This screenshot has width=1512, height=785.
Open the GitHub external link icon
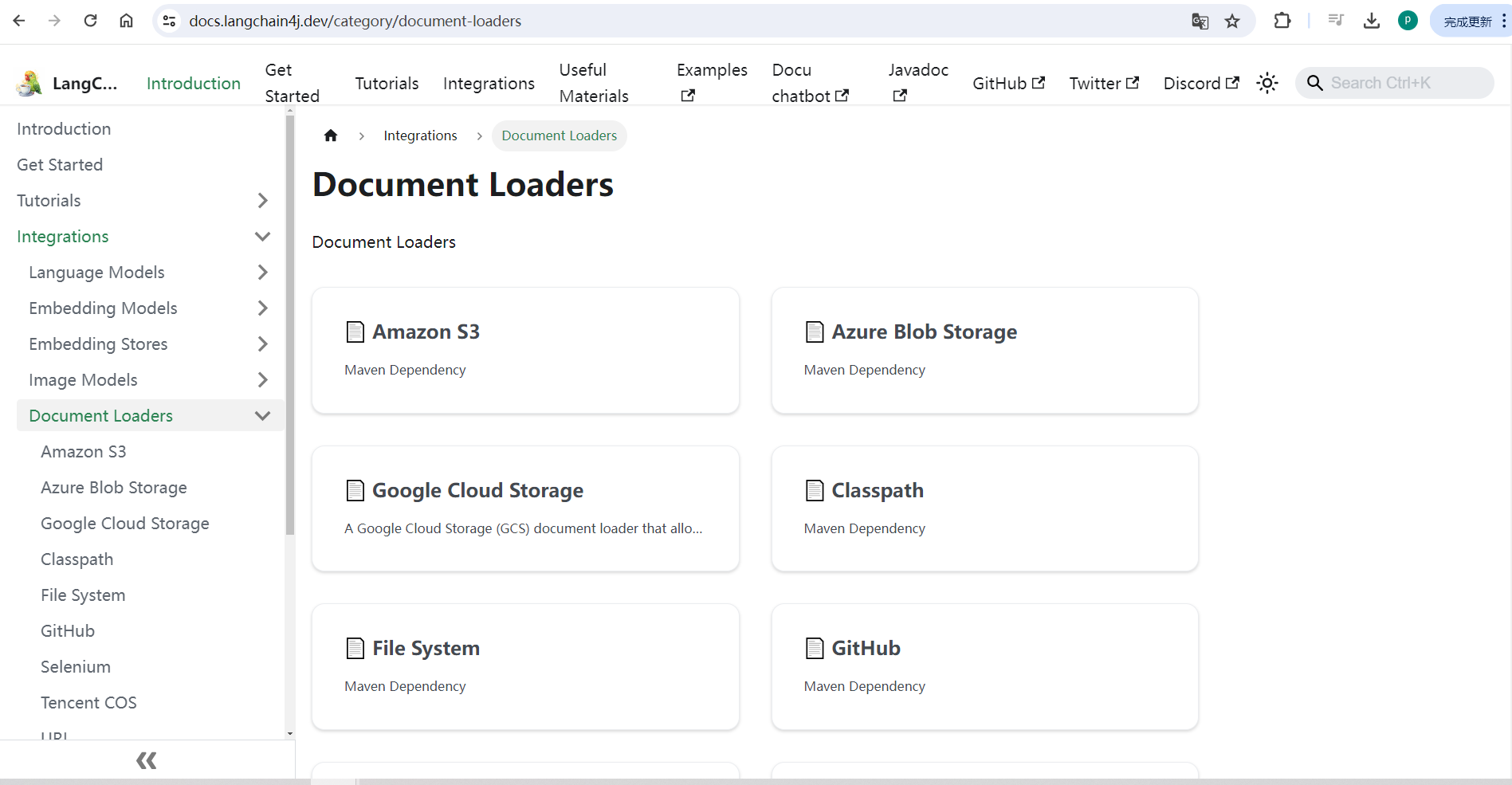click(1039, 82)
